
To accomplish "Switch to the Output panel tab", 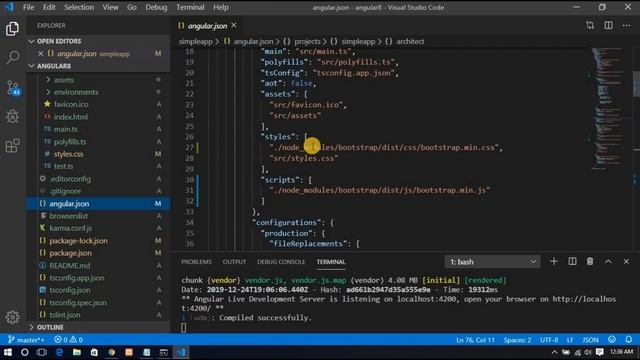I will (234, 262).
